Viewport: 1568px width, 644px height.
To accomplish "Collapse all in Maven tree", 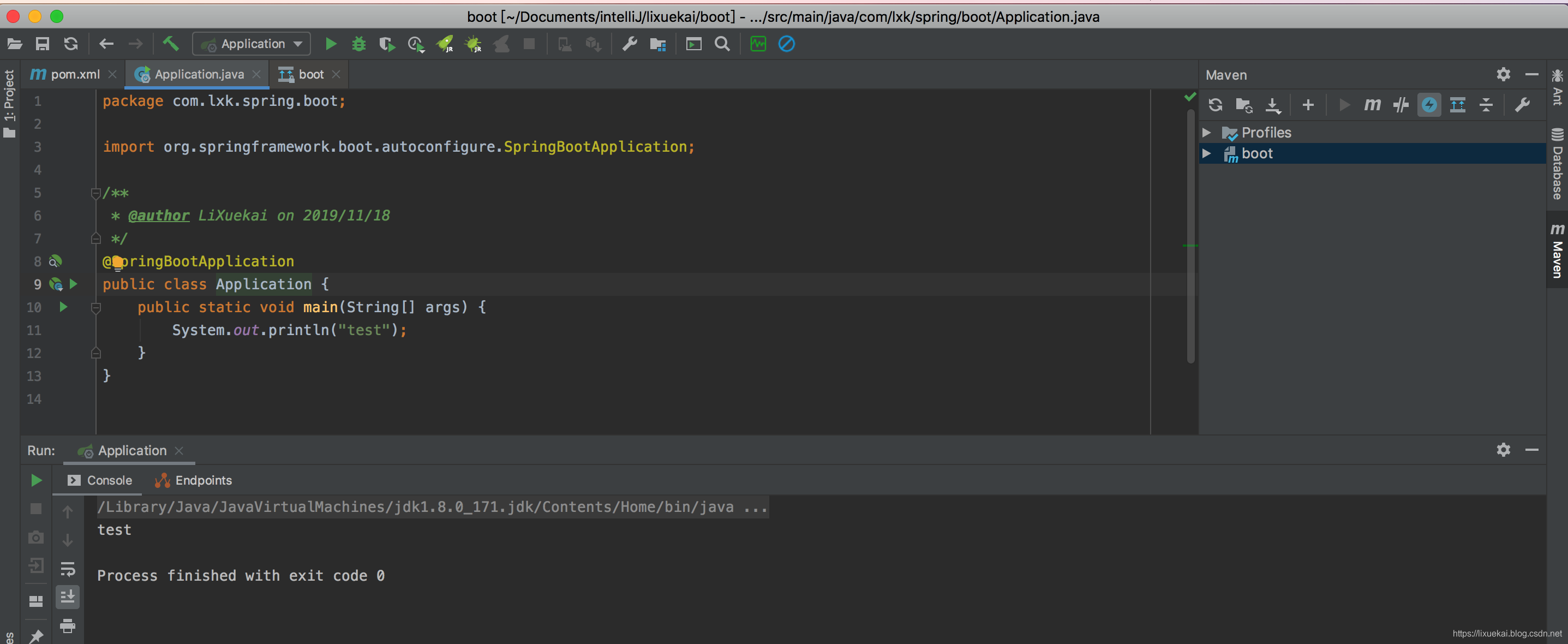I will click(x=1486, y=105).
